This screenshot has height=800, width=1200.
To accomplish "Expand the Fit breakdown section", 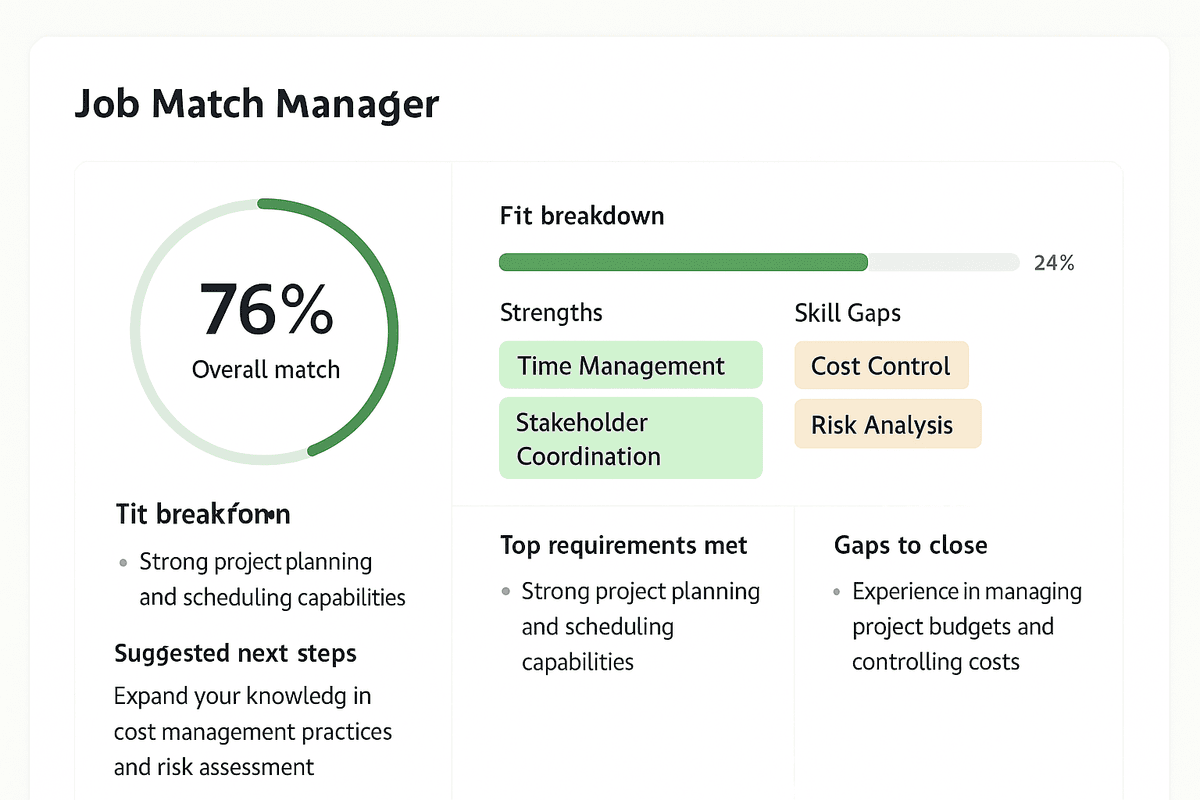I will pyautogui.click(x=581, y=215).
